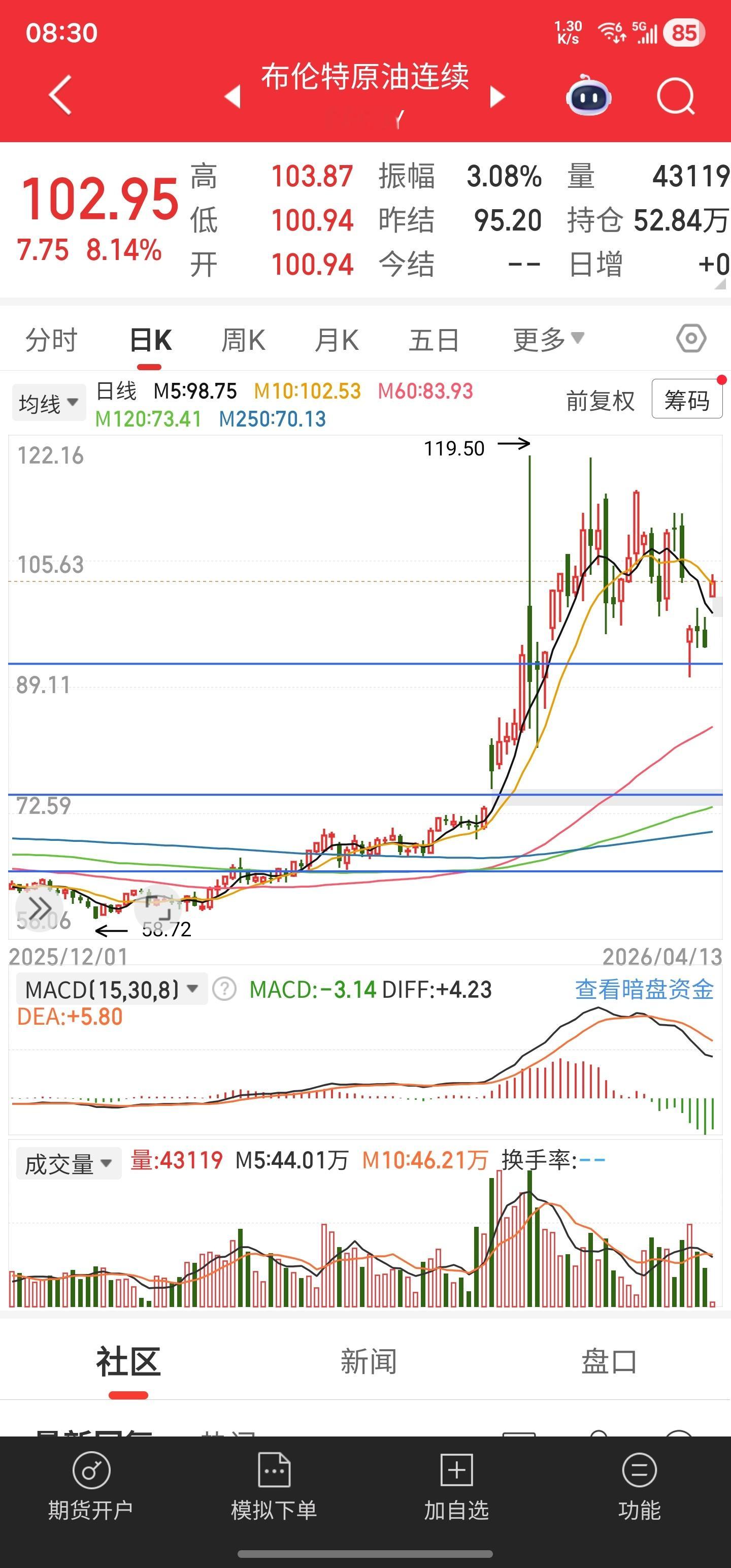Open the robot assistant icon
The width and height of the screenshot is (731, 1568).
pyautogui.click(x=588, y=95)
